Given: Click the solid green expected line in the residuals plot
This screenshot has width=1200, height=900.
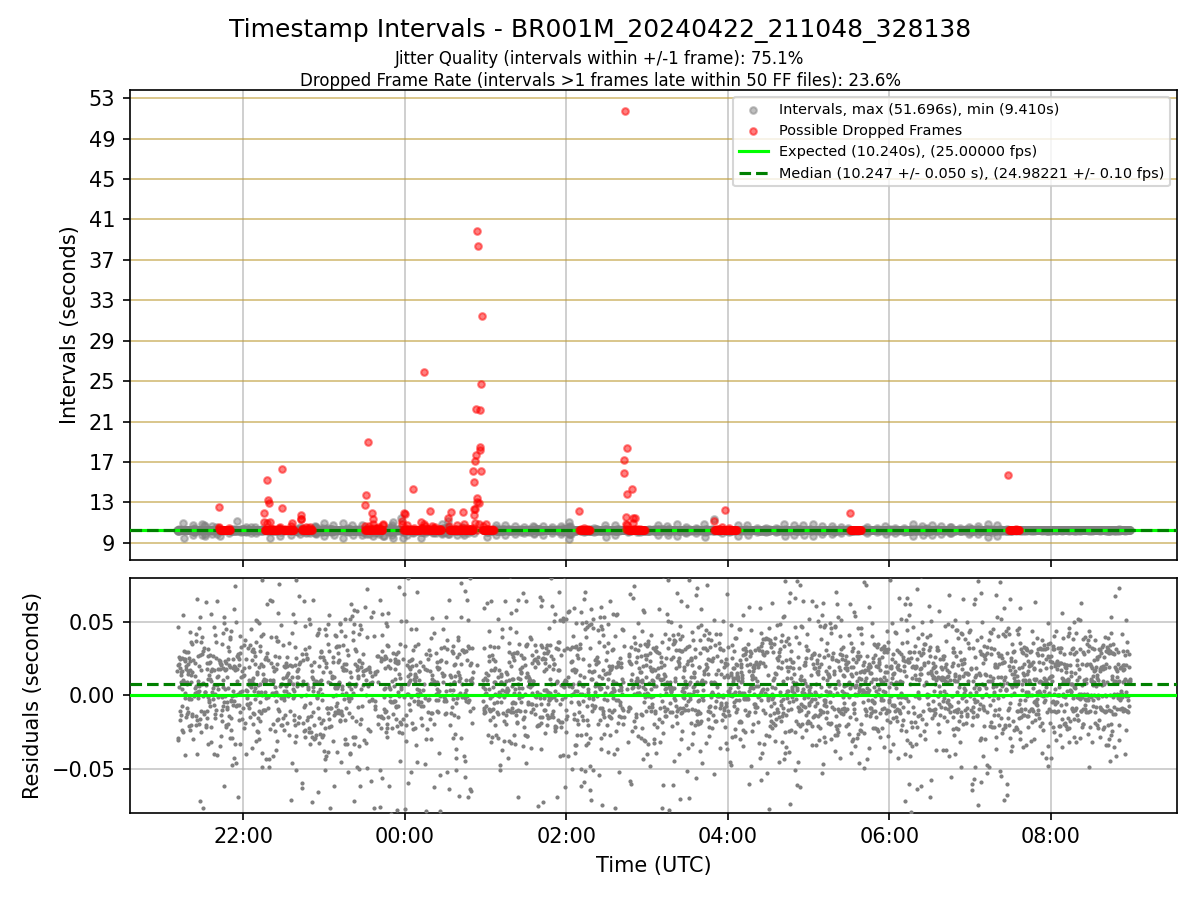Looking at the screenshot, I should click(x=653, y=695).
